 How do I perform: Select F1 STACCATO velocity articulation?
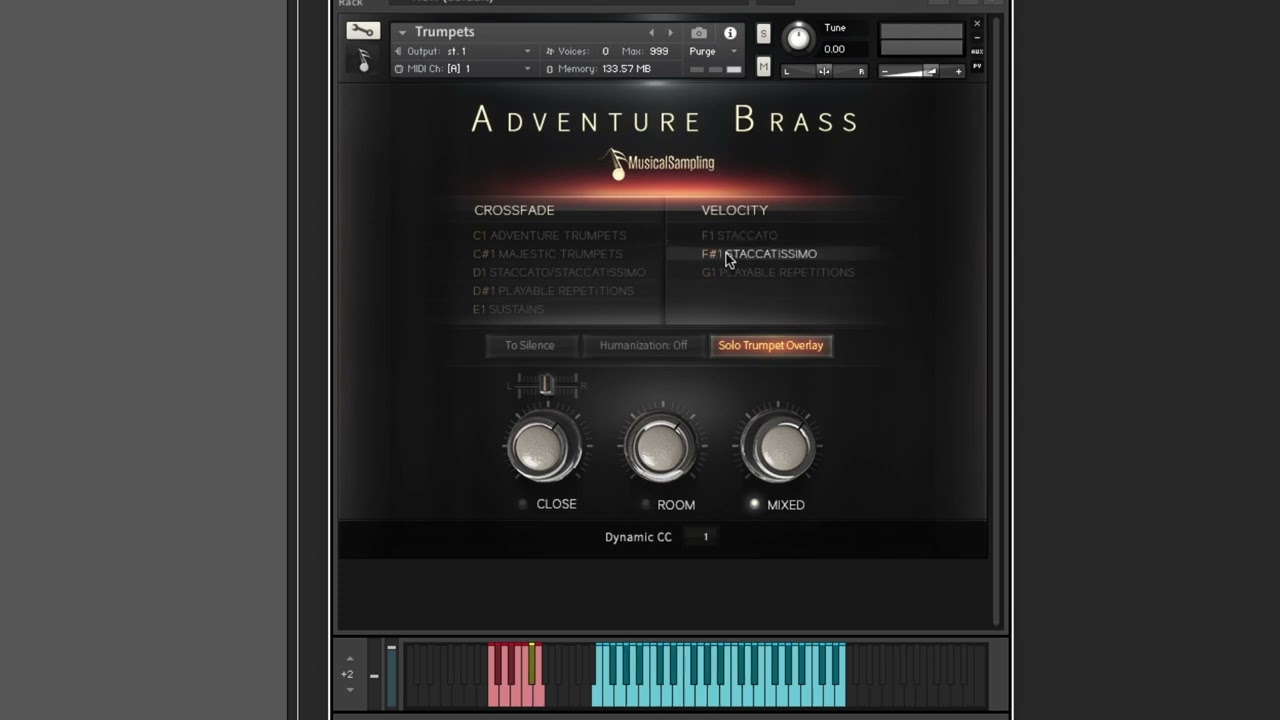pyautogui.click(x=739, y=235)
